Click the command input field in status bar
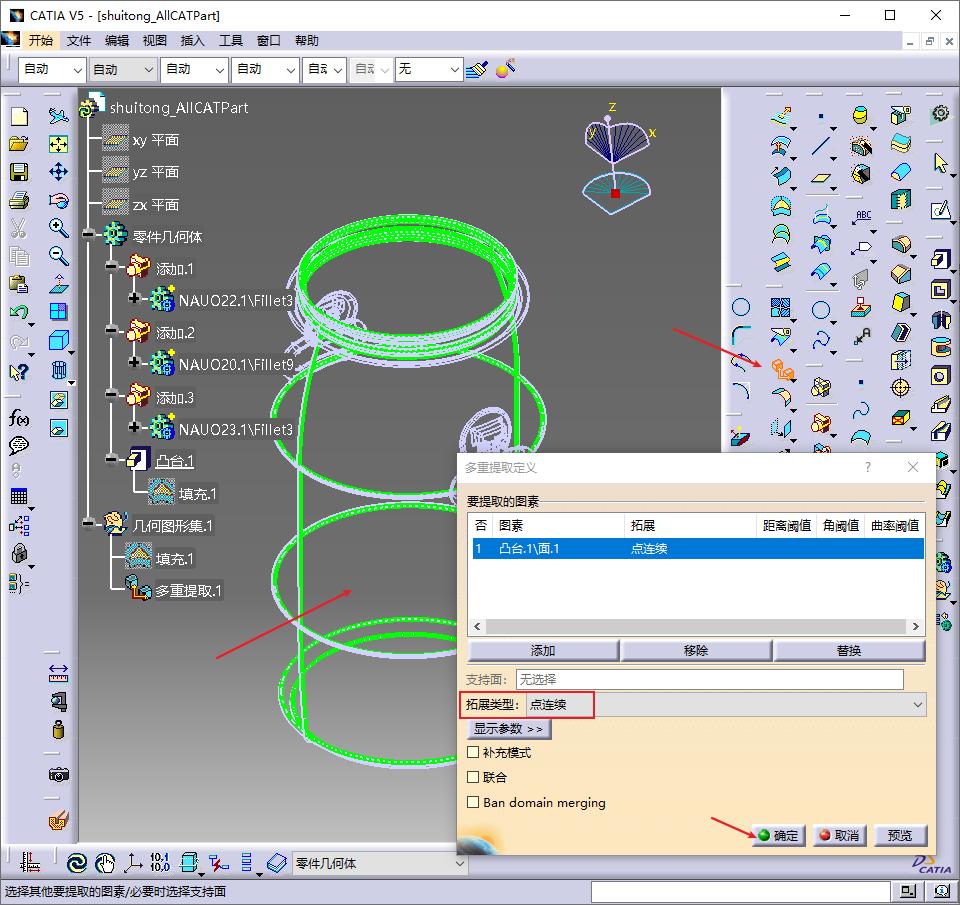Screen dimensions: 960x905 [x=740, y=892]
